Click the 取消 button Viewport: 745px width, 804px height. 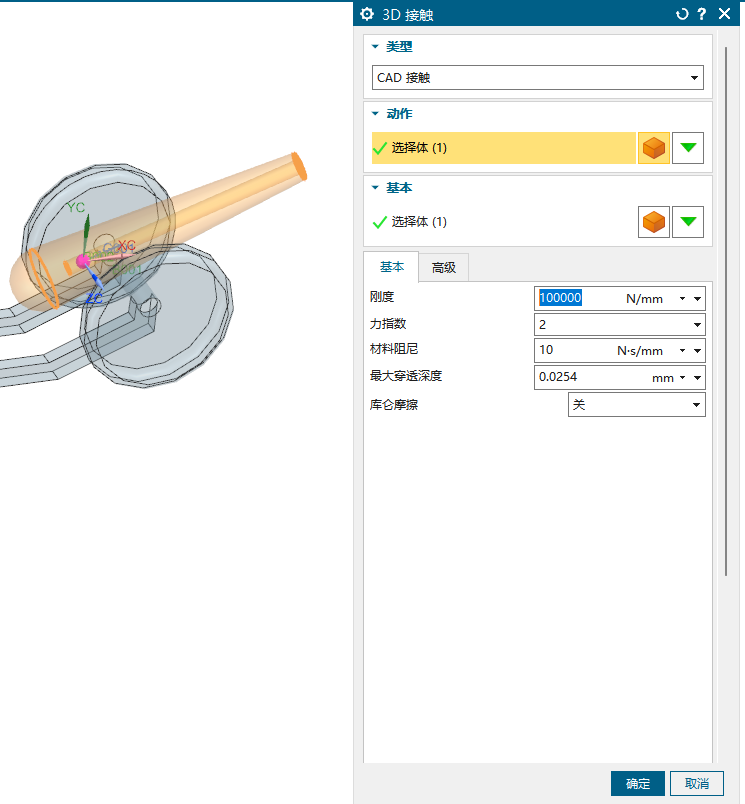click(x=697, y=784)
